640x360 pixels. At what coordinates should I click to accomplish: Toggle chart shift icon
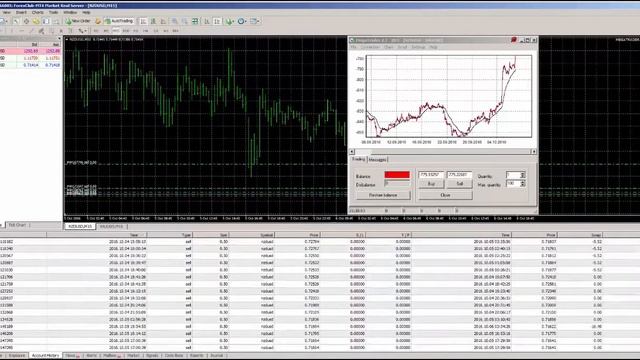[x=217, y=21]
